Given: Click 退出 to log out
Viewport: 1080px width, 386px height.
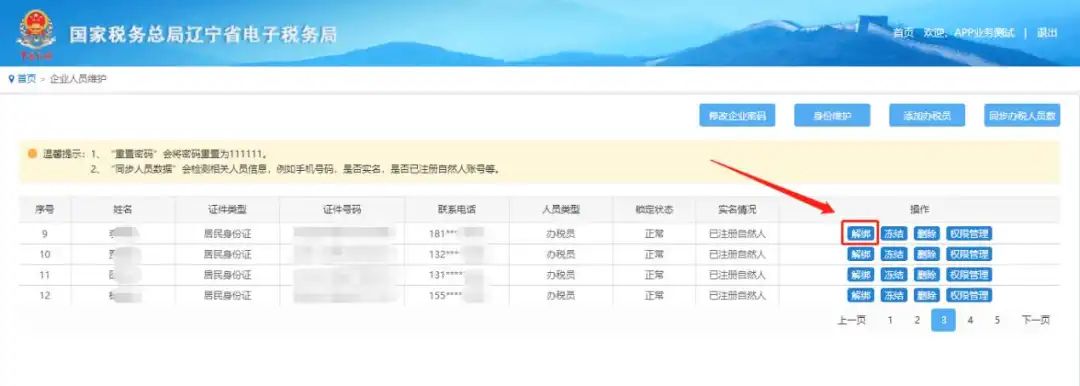Looking at the screenshot, I should 1047,33.
